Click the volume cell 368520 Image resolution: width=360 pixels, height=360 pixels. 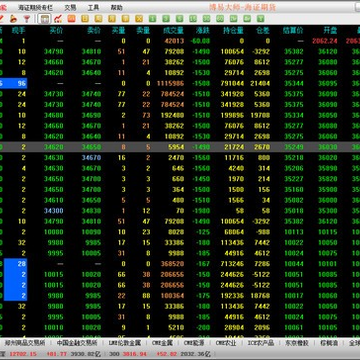point(172,264)
